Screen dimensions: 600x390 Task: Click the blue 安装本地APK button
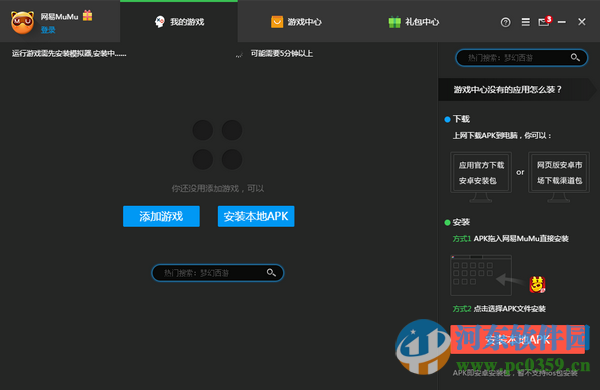click(256, 216)
